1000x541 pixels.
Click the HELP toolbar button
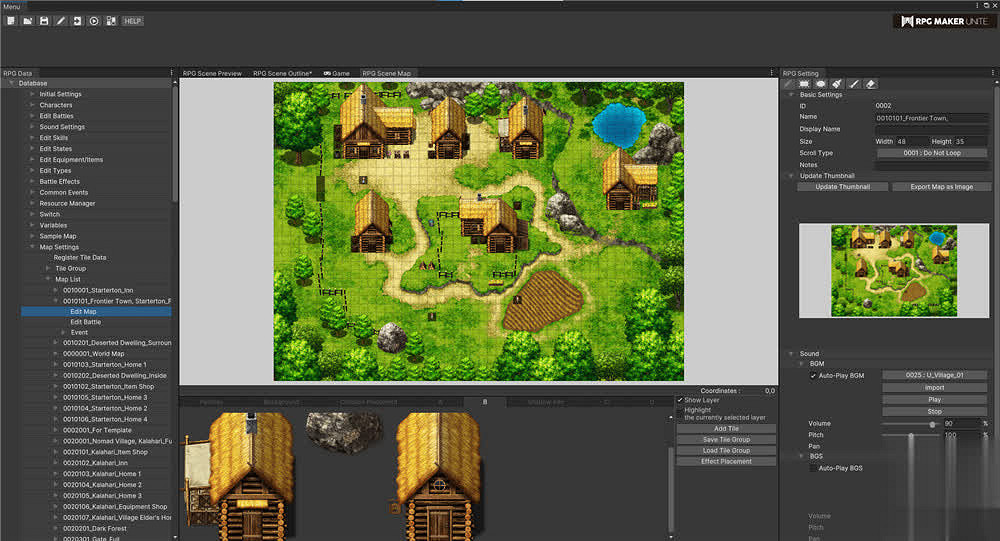pyautogui.click(x=133, y=21)
